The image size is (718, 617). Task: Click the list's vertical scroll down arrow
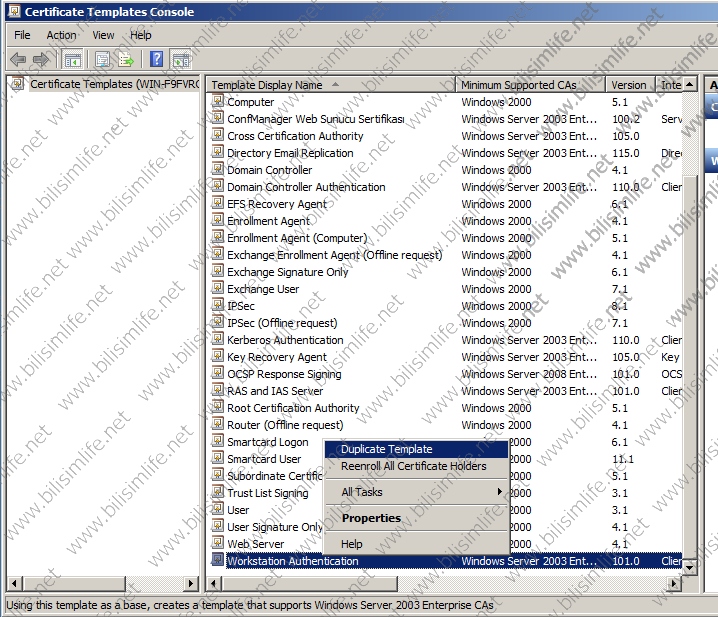coord(690,568)
